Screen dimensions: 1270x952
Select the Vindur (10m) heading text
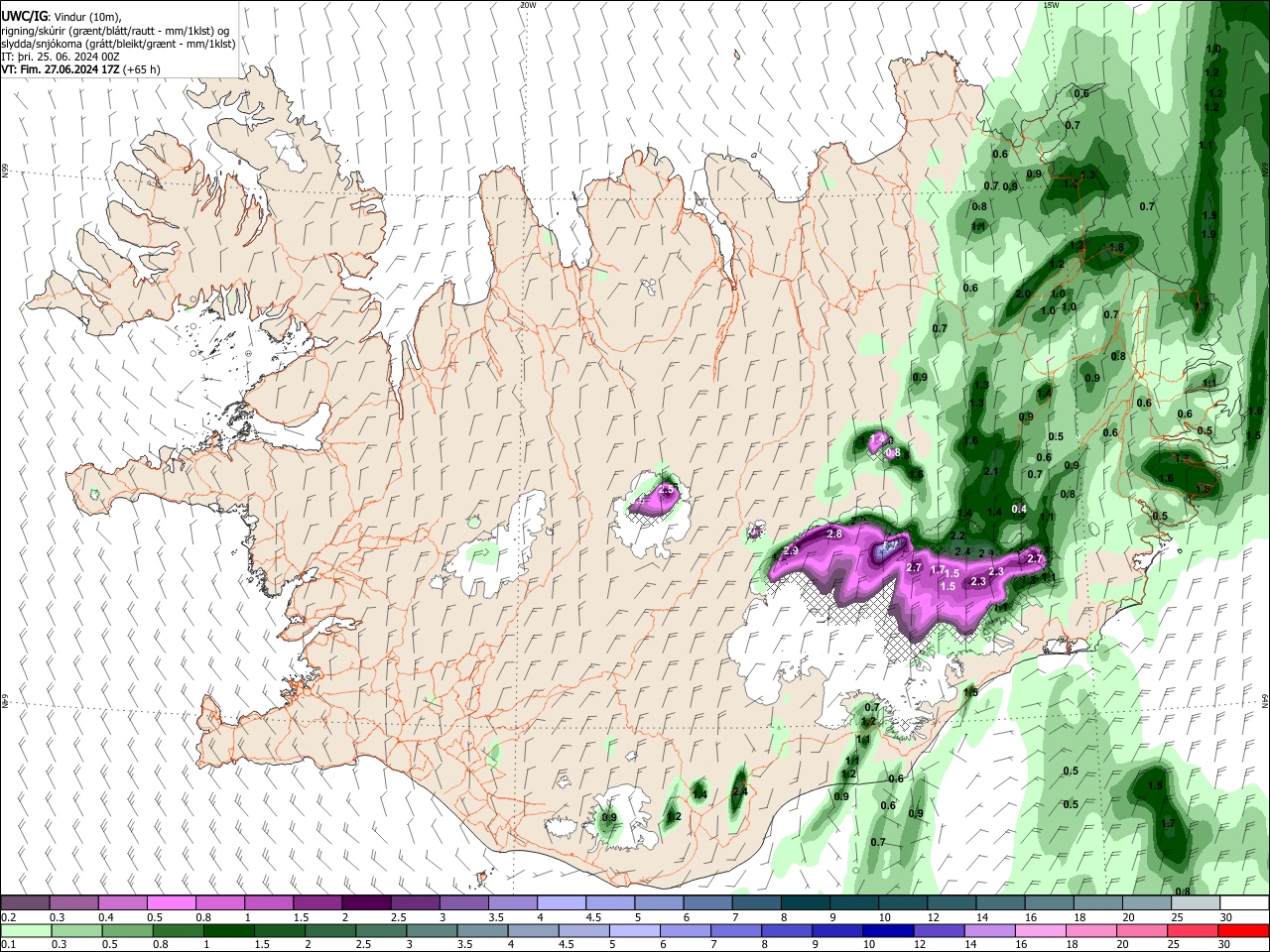tap(86, 17)
